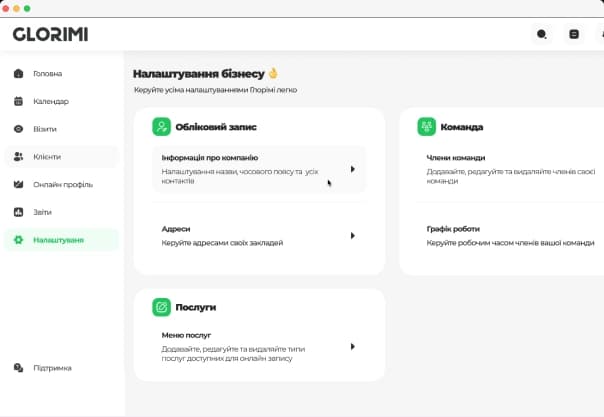This screenshot has width=604, height=417.
Task: Open Підтримка at sidebar bottom
Action: click(52, 368)
